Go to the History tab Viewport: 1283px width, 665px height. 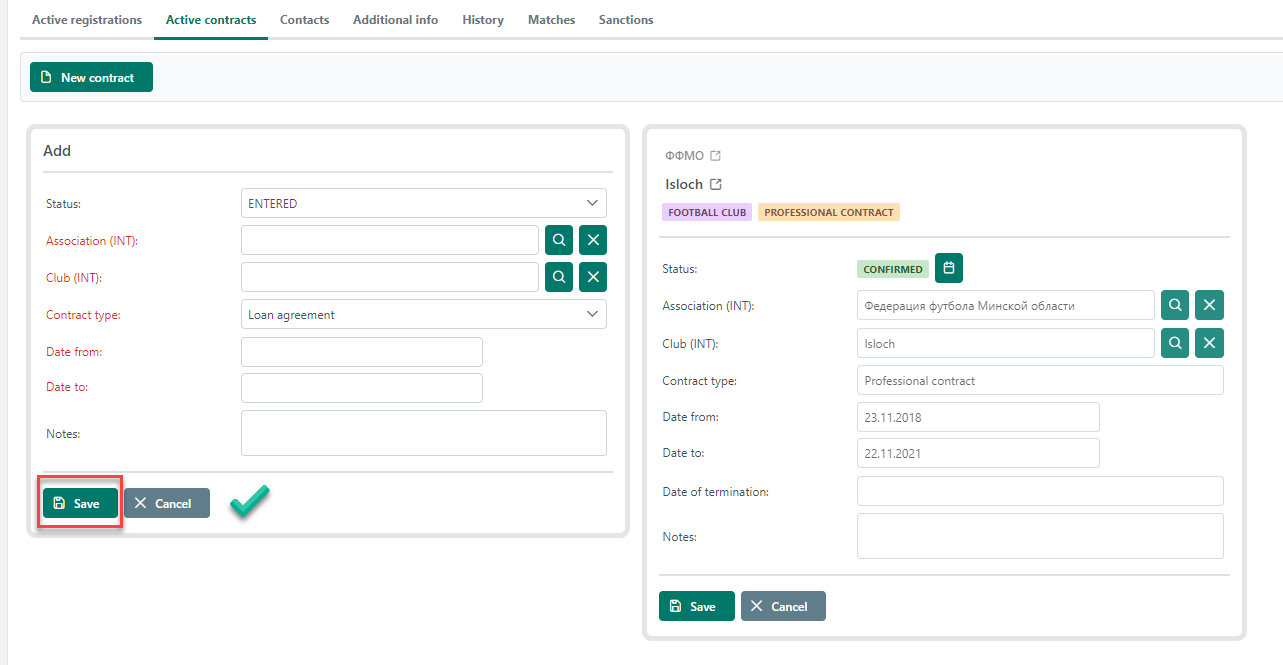pos(483,20)
